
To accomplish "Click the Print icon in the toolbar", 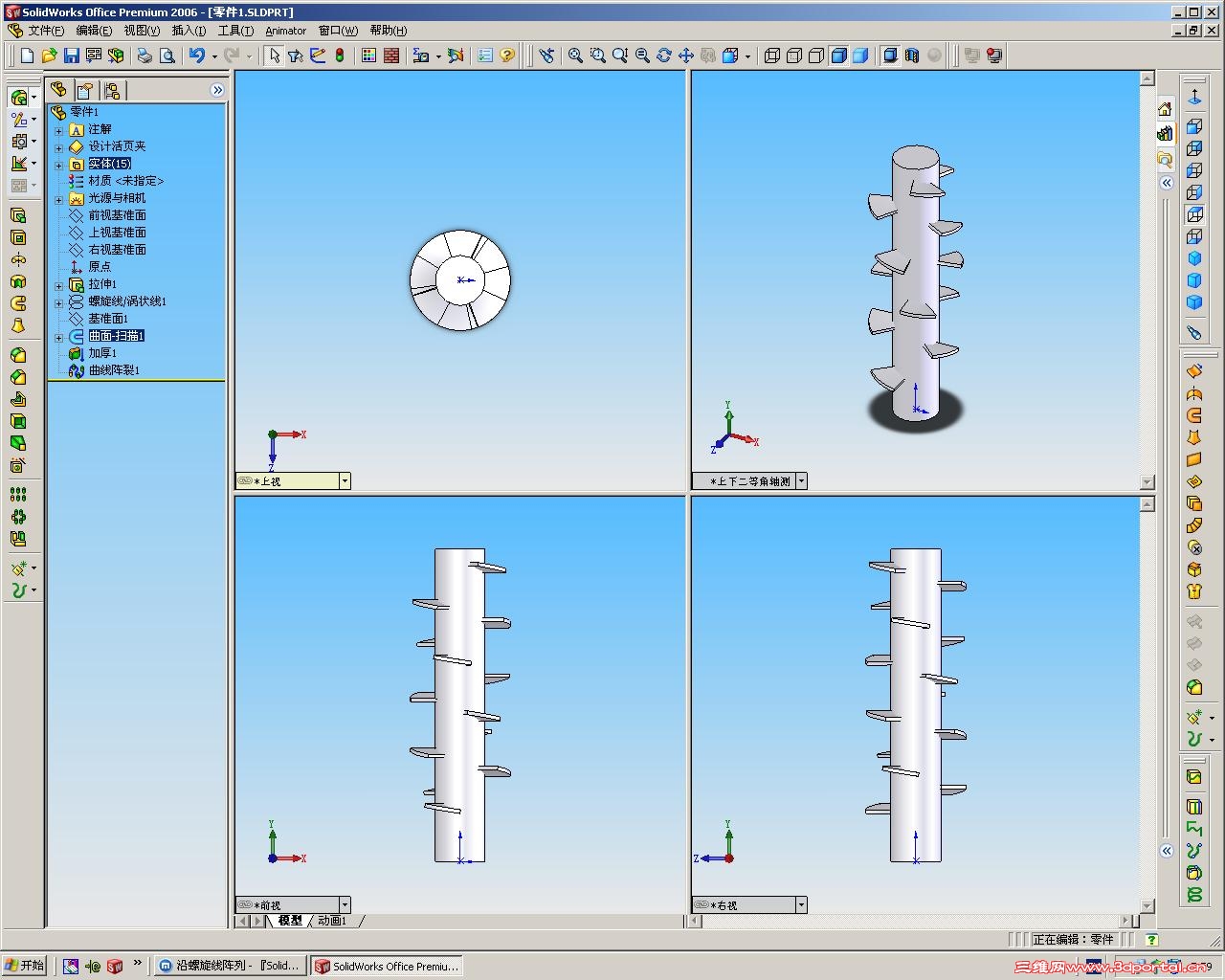I will (145, 56).
